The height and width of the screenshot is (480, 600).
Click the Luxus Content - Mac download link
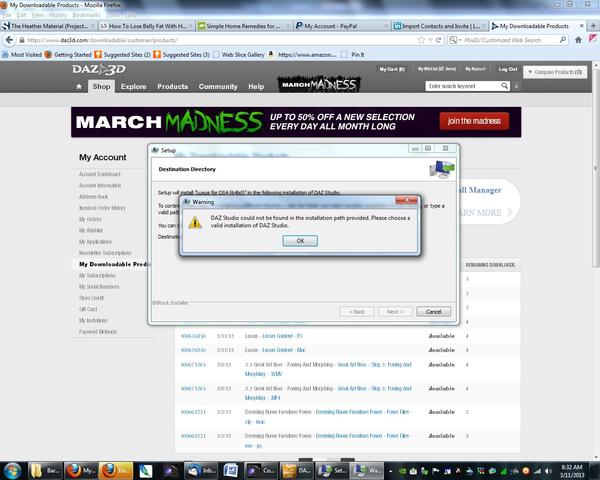[284, 350]
